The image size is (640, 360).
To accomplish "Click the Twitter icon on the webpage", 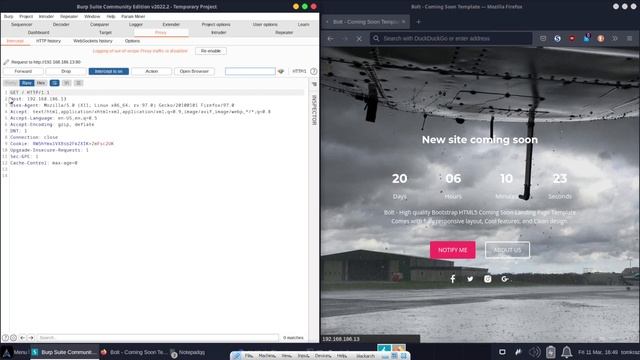I will tap(470, 279).
